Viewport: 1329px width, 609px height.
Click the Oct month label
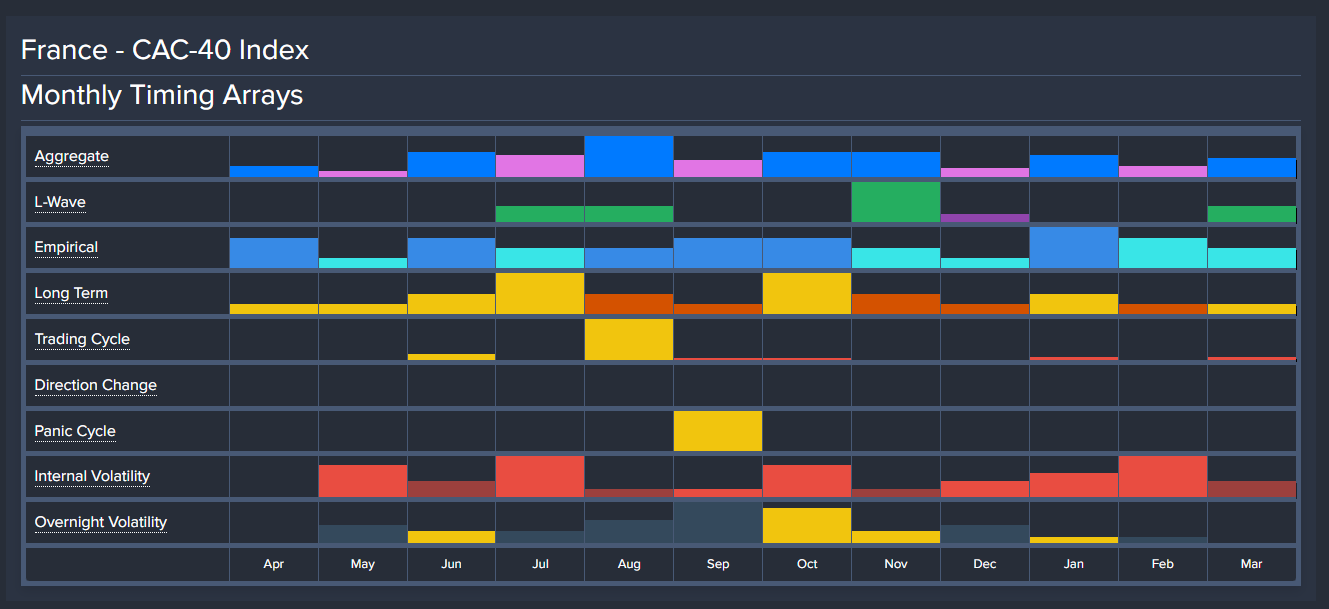click(807, 564)
